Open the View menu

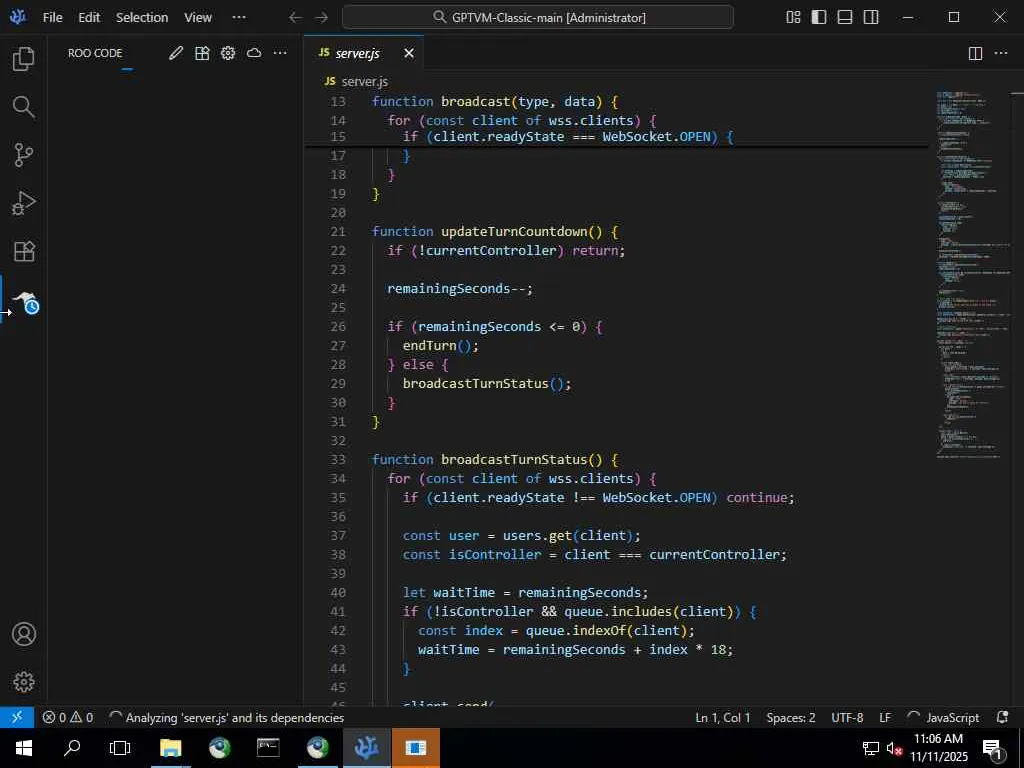(198, 18)
